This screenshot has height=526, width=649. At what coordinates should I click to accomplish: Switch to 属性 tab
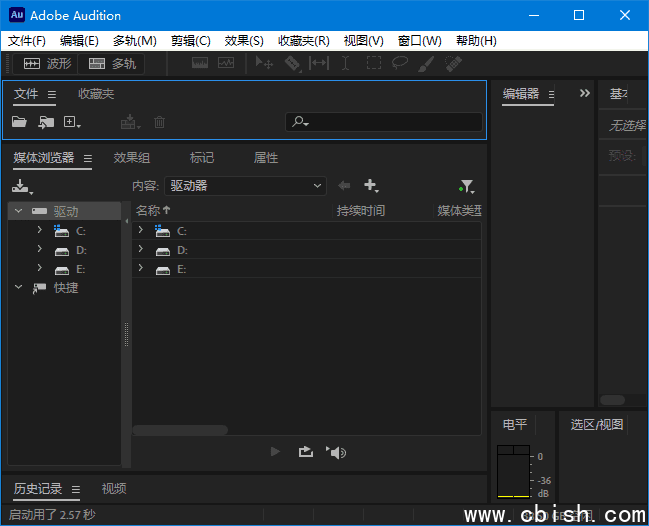point(266,158)
